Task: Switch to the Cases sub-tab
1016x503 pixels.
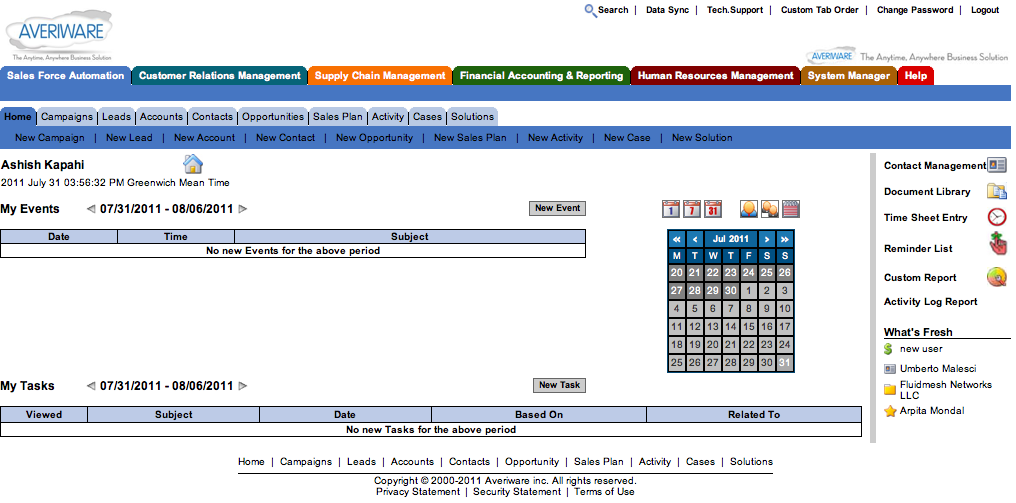Action: pos(428,117)
